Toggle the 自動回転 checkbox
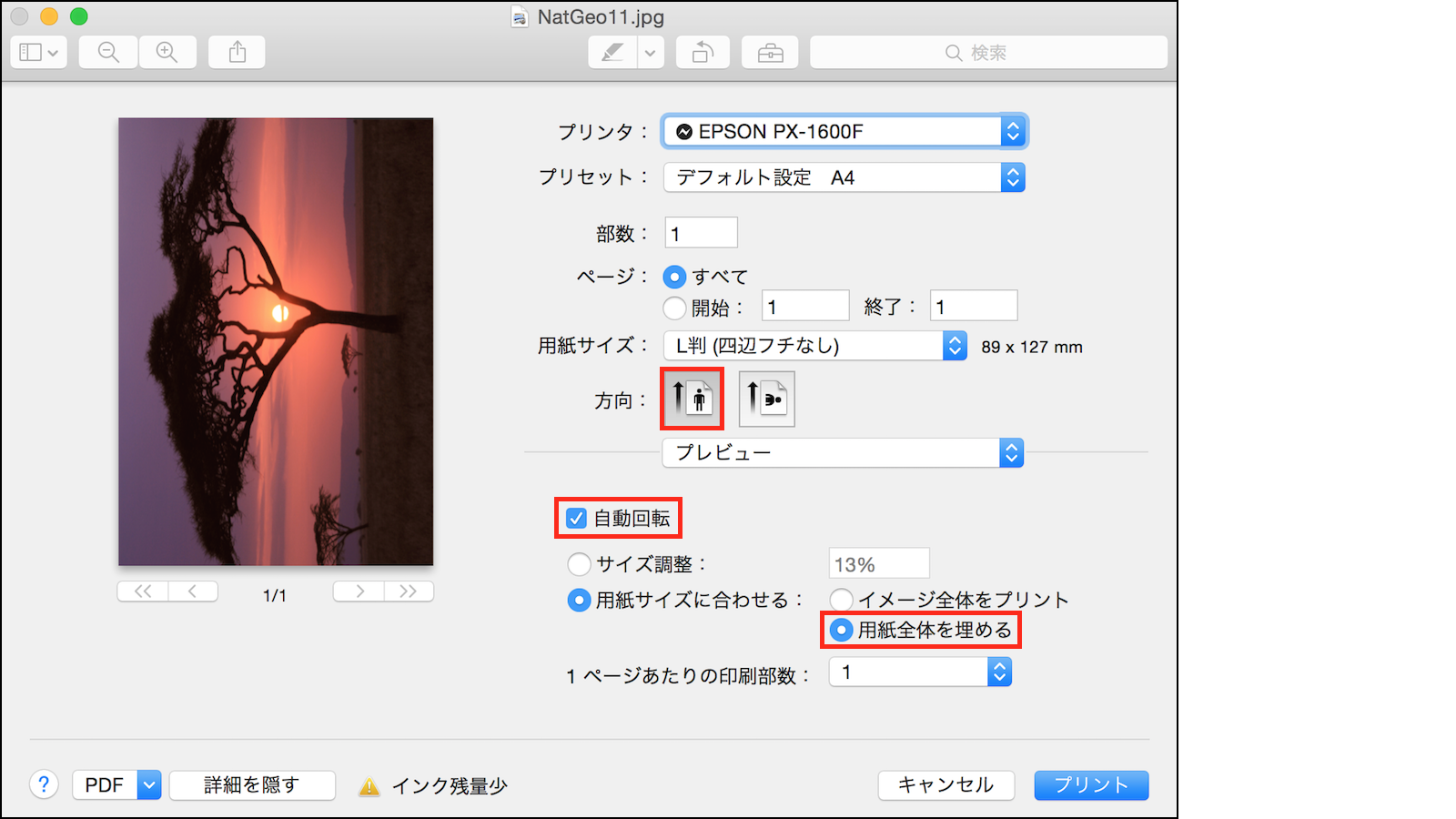Screen dimensions: 1456x819 (x=576, y=518)
